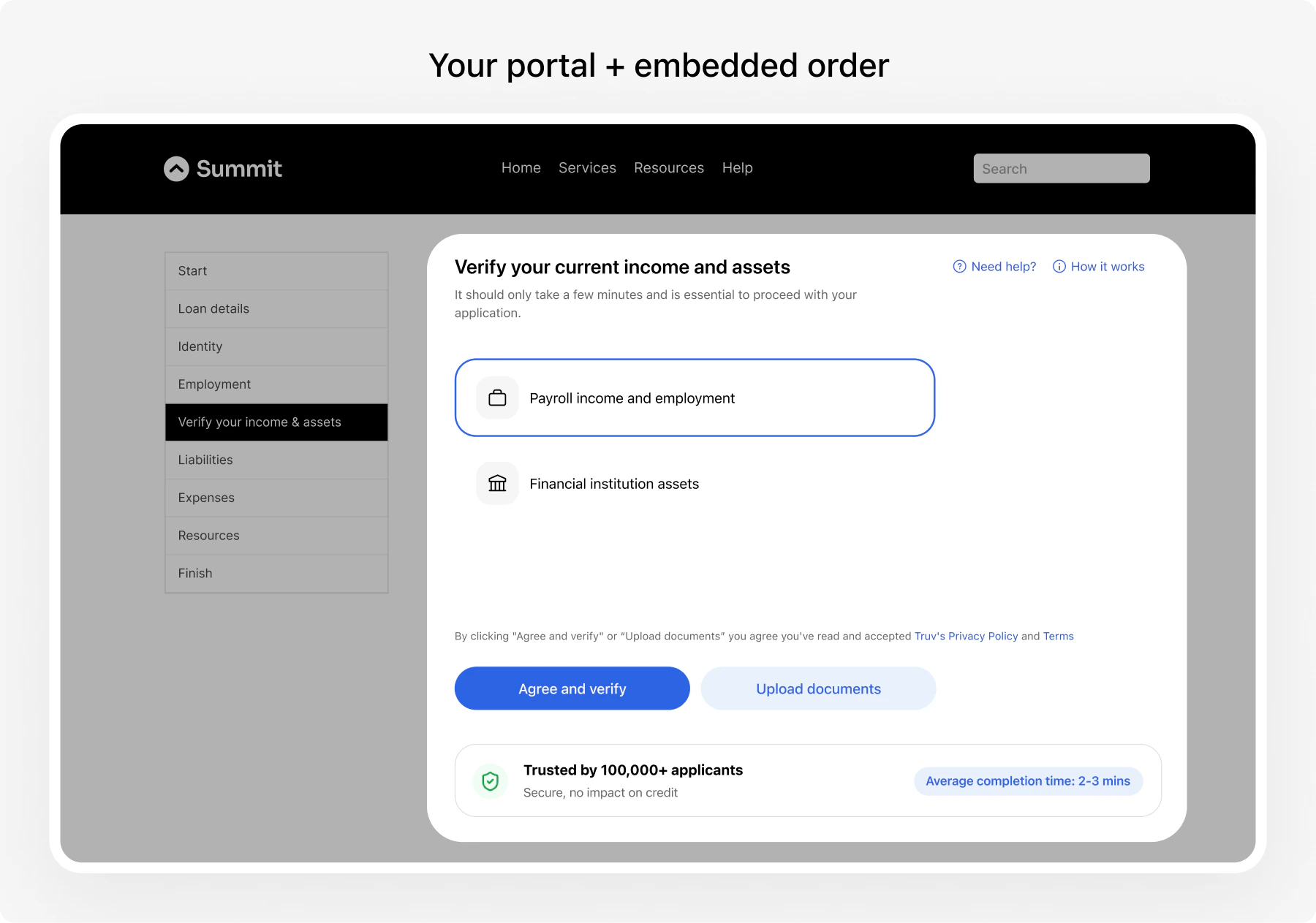The height and width of the screenshot is (923, 1316).
Task: Select the Payroll income and employment option
Action: tap(695, 398)
